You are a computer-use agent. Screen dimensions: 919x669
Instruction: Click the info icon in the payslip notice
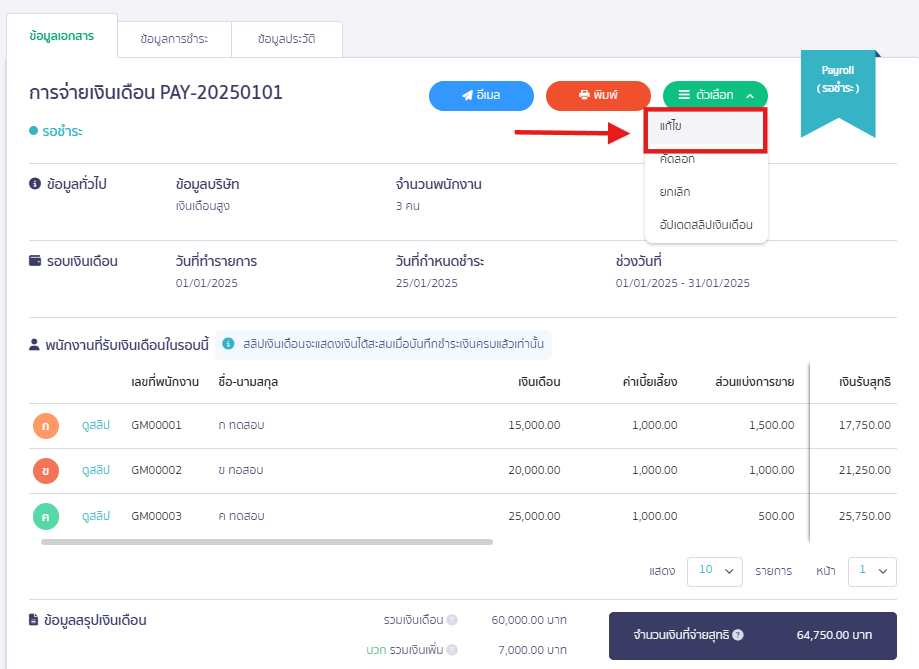pyautogui.click(x=228, y=345)
